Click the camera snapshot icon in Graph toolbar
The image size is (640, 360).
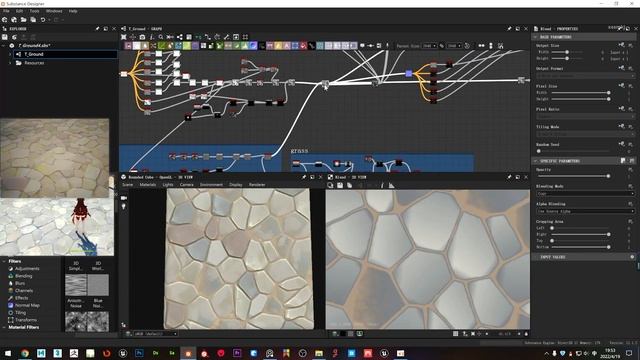tap(142, 37)
